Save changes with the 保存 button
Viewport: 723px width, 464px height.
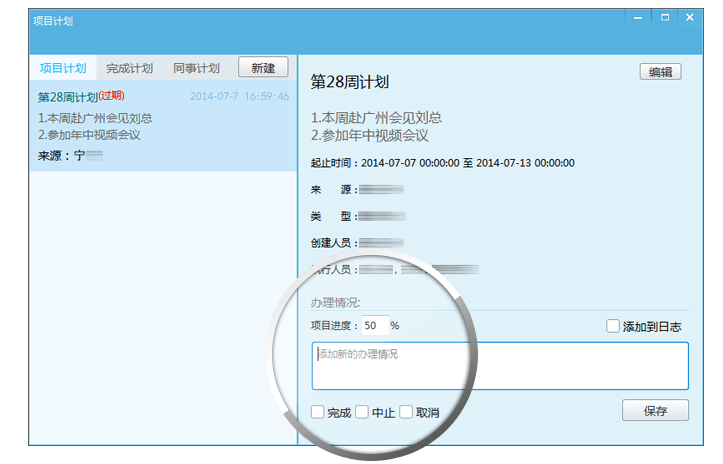point(655,410)
